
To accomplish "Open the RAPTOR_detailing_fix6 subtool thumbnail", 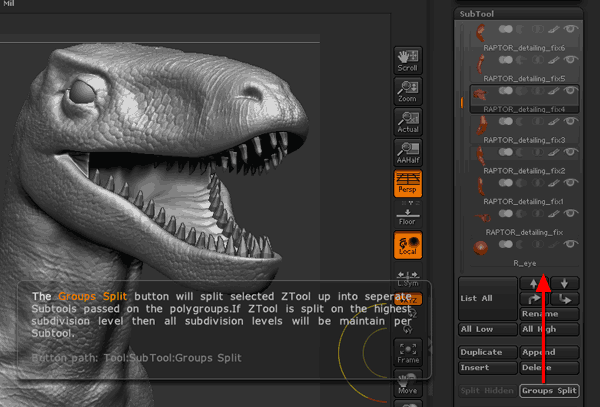I will pyautogui.click(x=480, y=33).
